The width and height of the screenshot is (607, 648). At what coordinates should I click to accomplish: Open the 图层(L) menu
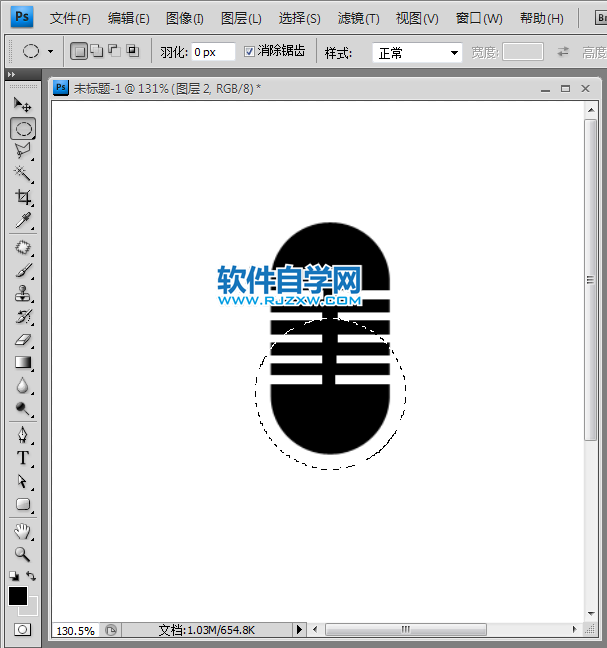point(241,18)
